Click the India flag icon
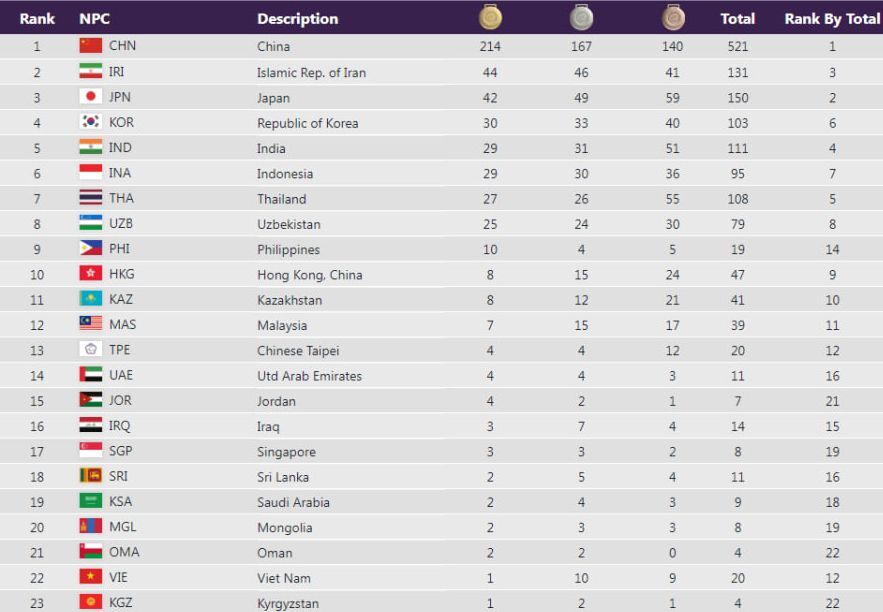 pos(91,148)
